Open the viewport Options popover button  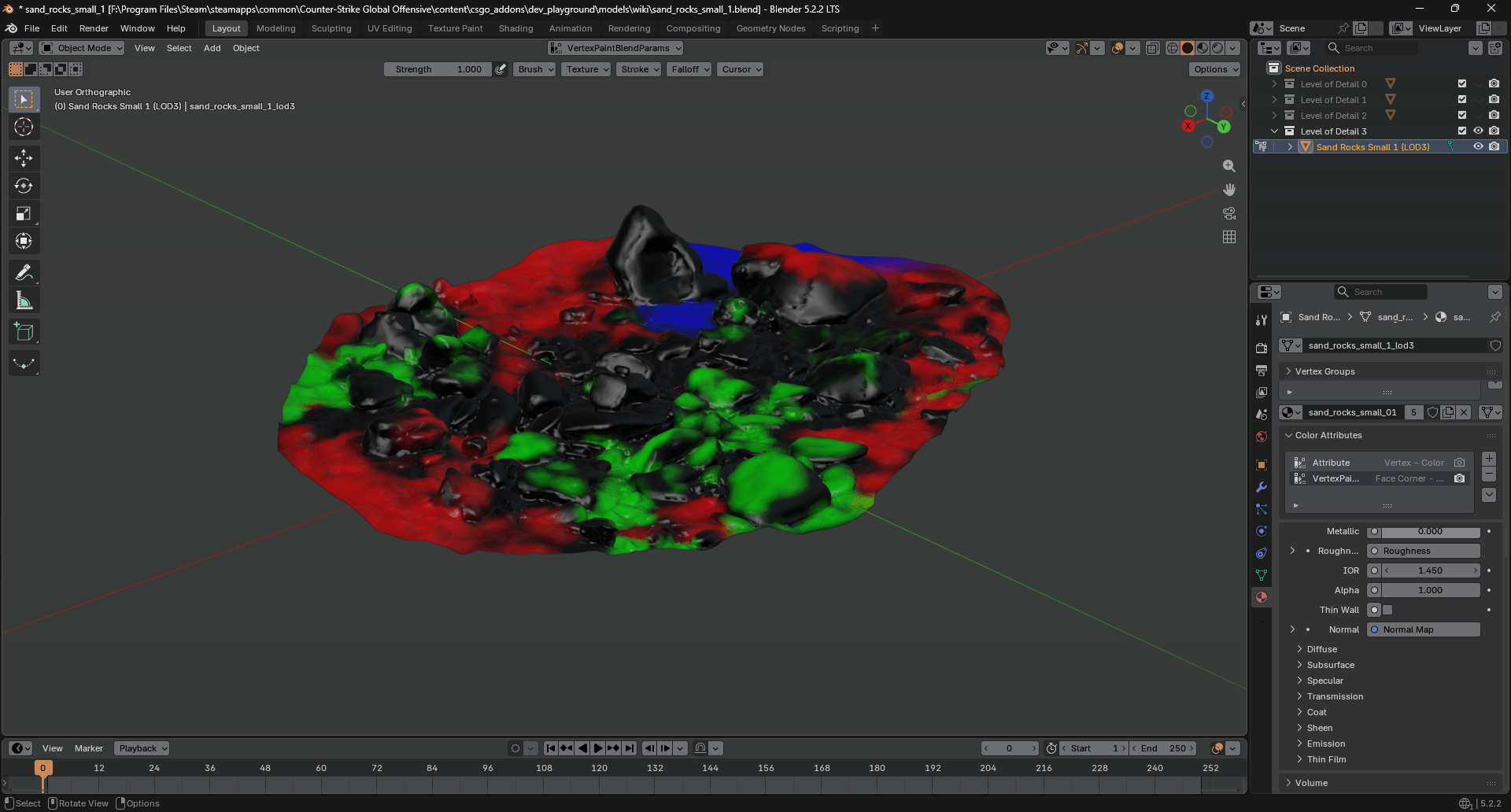[x=1215, y=69]
